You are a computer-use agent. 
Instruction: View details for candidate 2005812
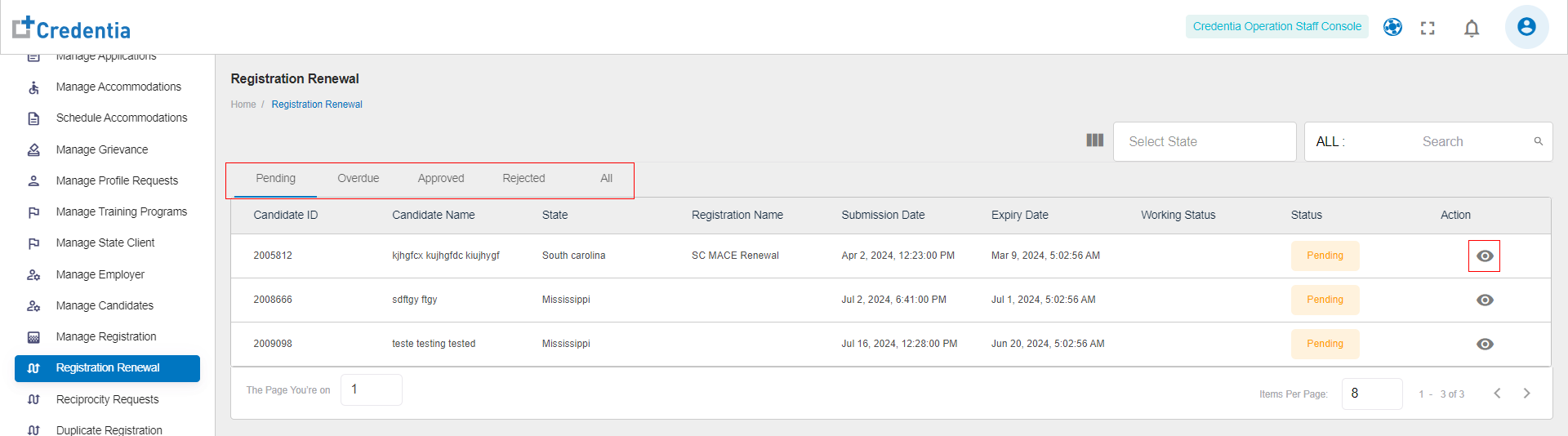[x=1485, y=256]
